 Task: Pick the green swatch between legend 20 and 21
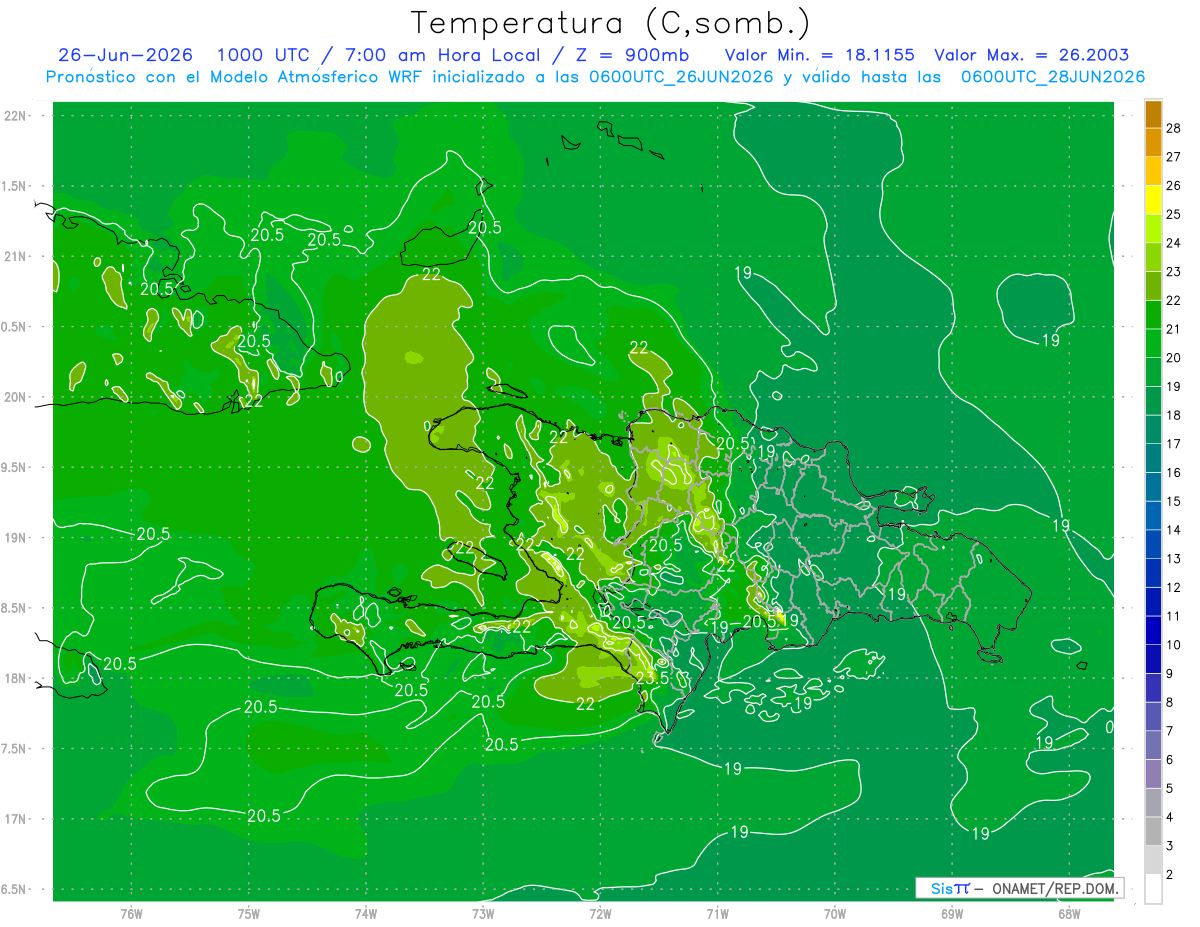(1153, 344)
